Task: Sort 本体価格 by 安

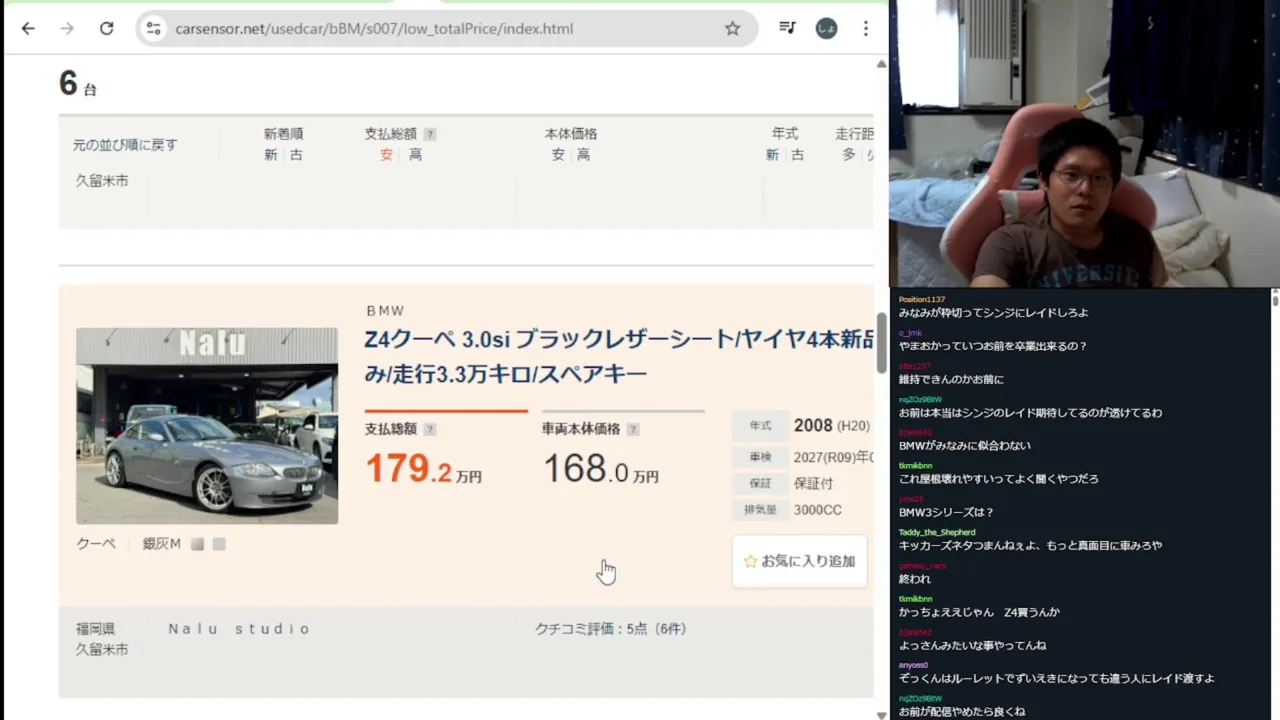Action: (x=558, y=155)
